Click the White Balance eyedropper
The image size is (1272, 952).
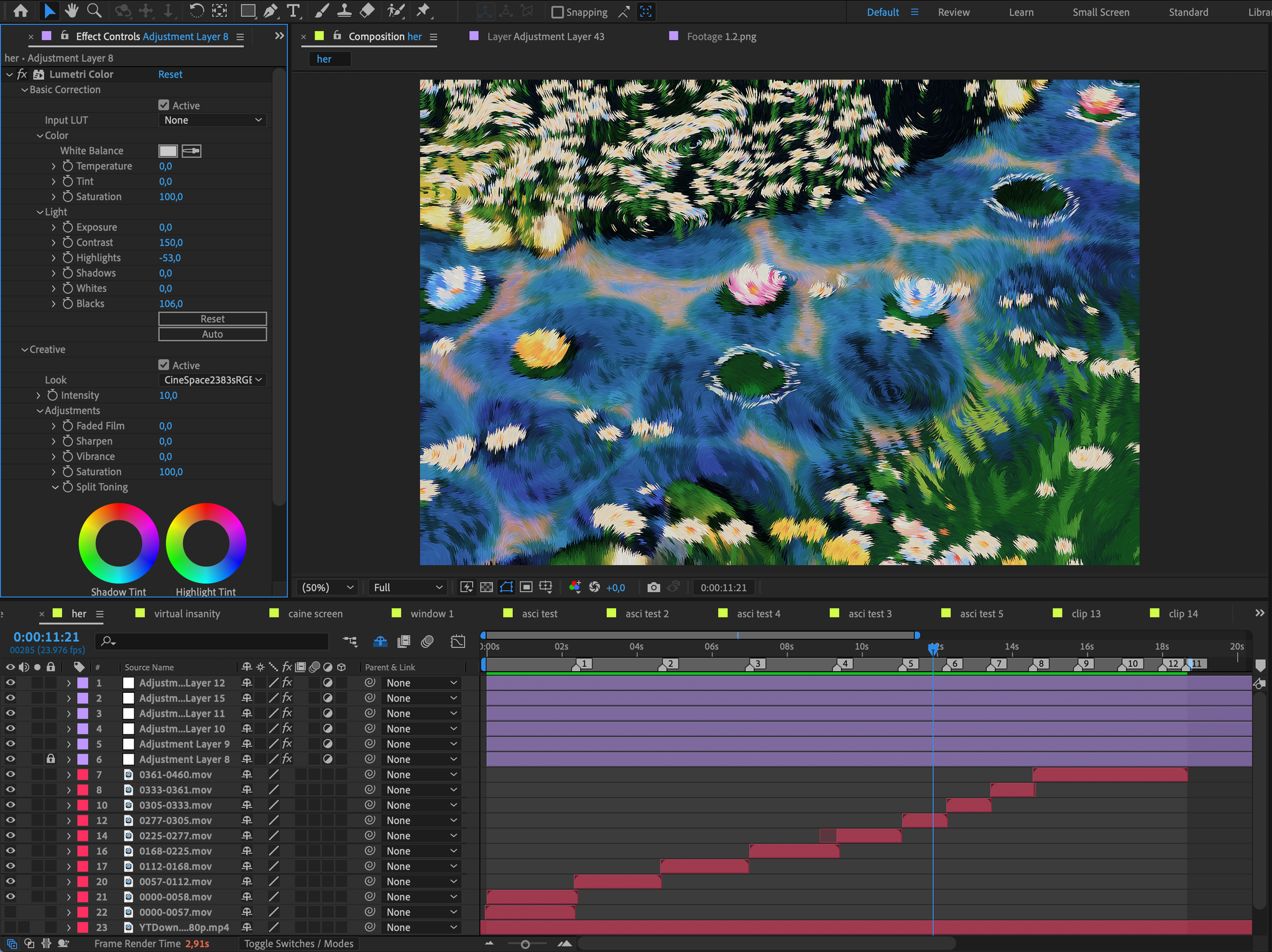tap(191, 151)
